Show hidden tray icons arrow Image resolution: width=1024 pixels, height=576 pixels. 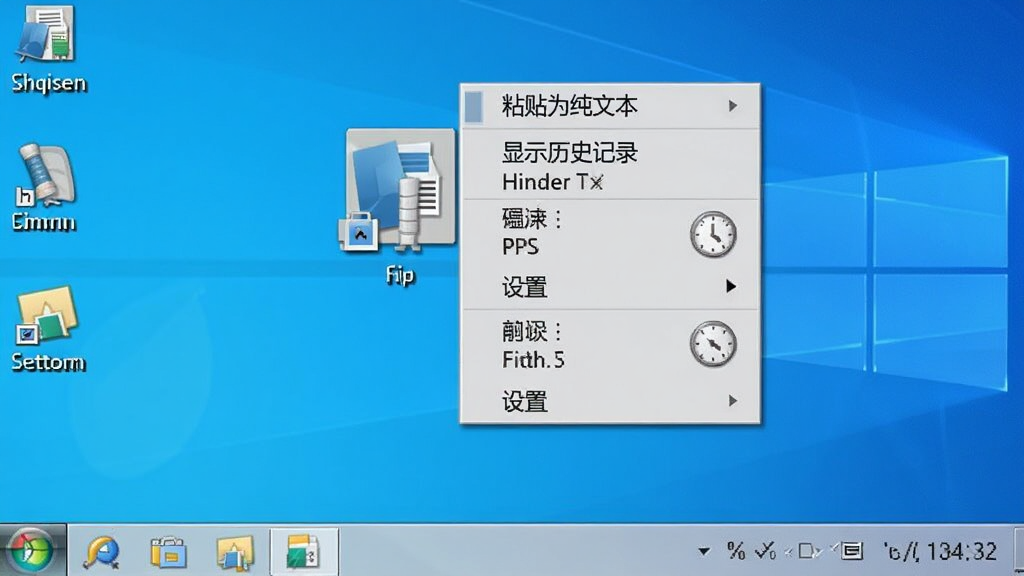tap(703, 552)
